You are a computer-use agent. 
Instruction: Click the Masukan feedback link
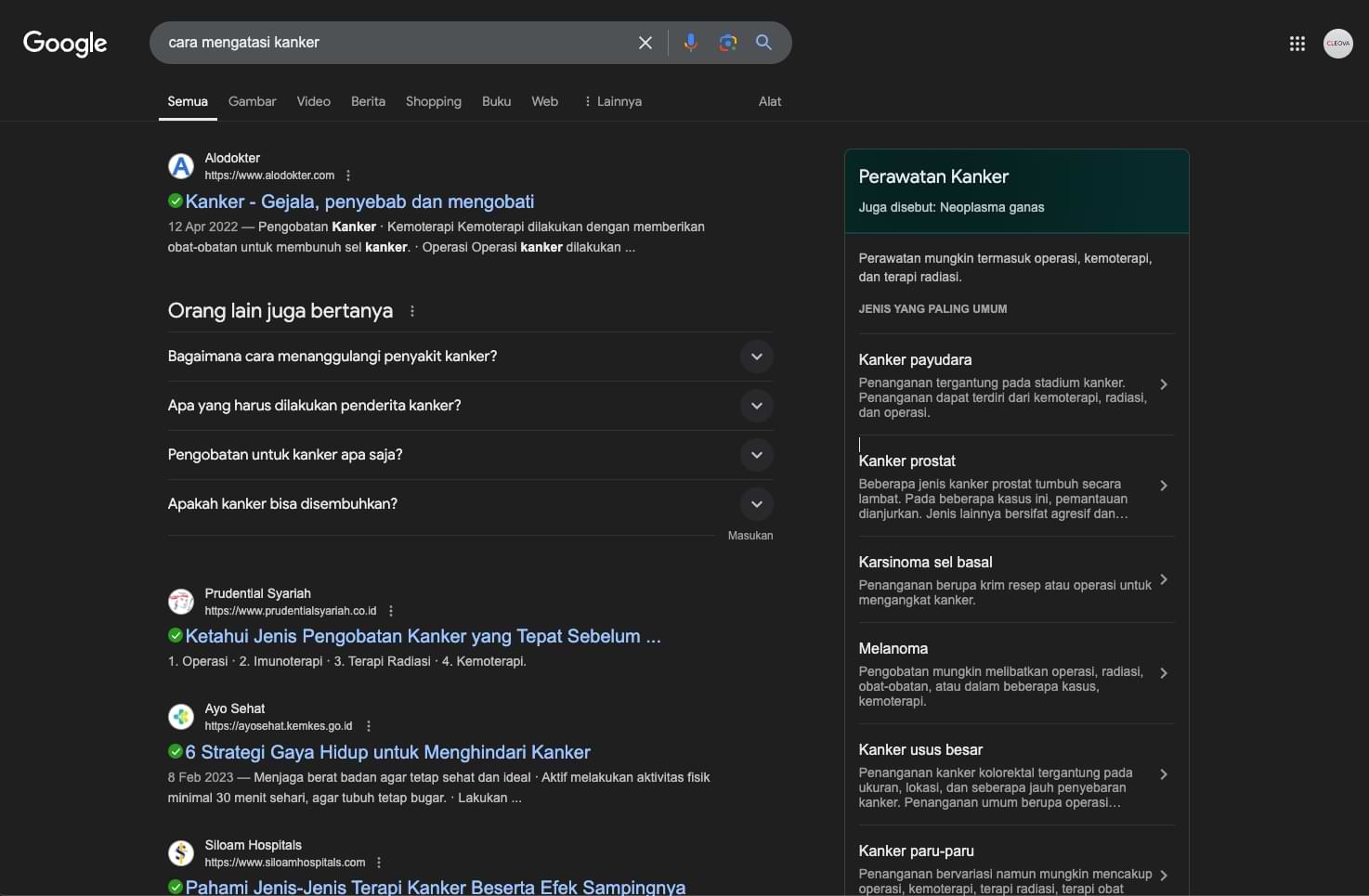coord(750,536)
